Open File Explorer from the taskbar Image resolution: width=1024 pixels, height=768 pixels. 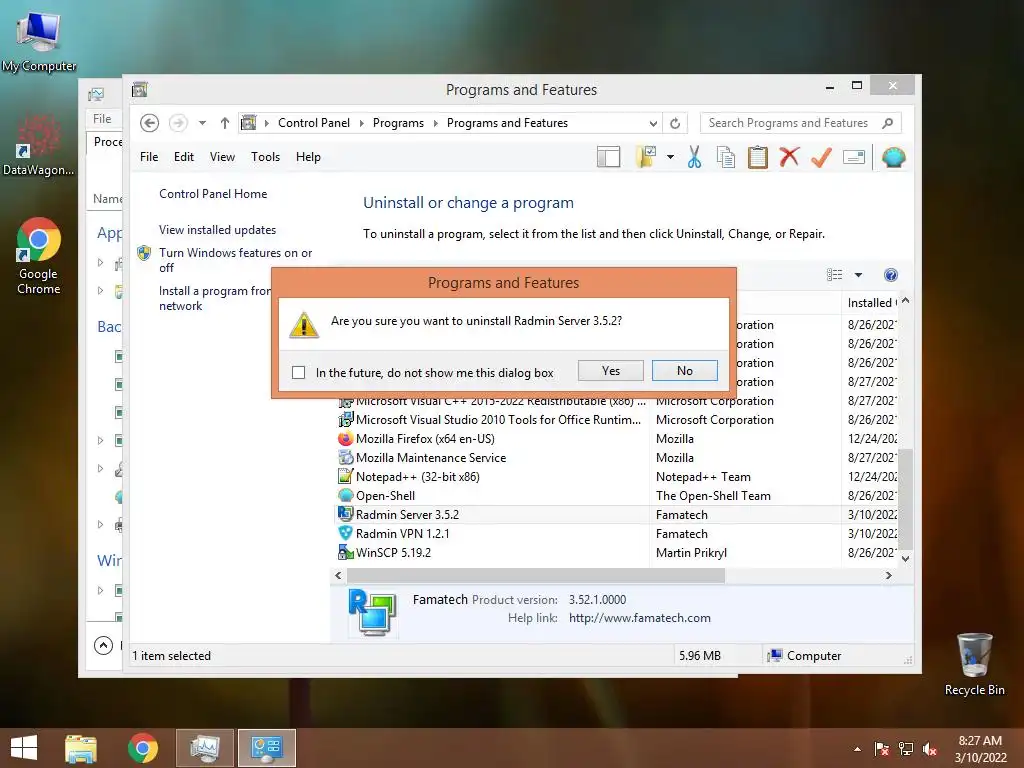(81, 748)
